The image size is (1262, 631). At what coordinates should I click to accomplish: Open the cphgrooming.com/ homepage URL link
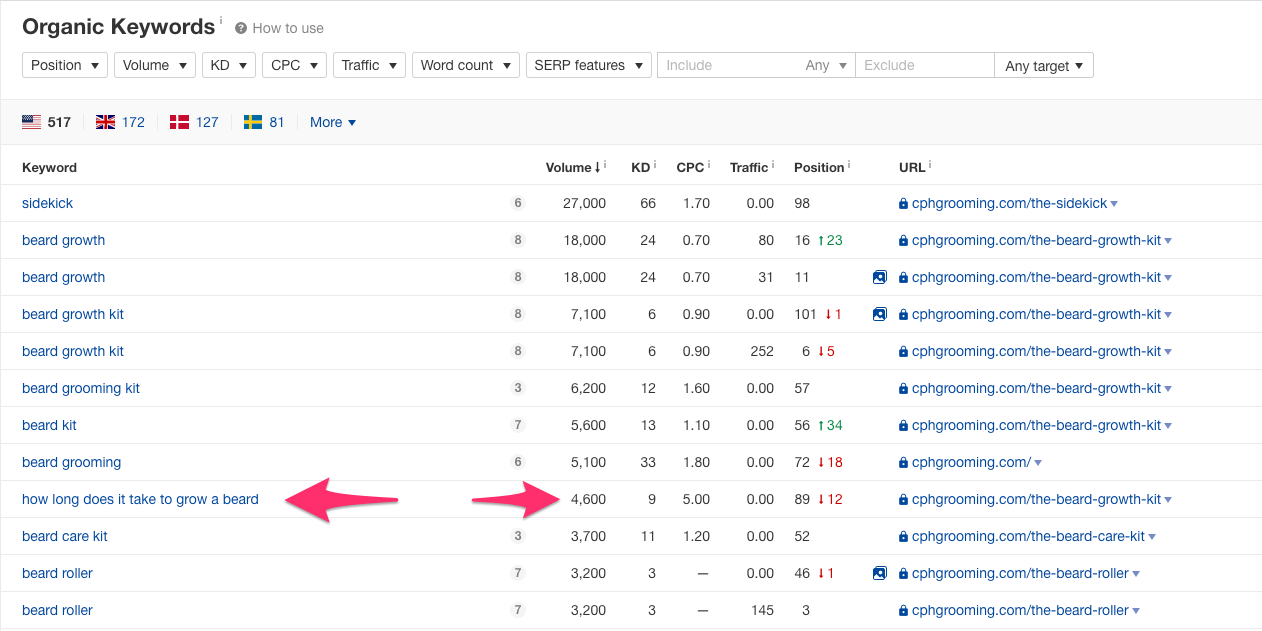971,462
